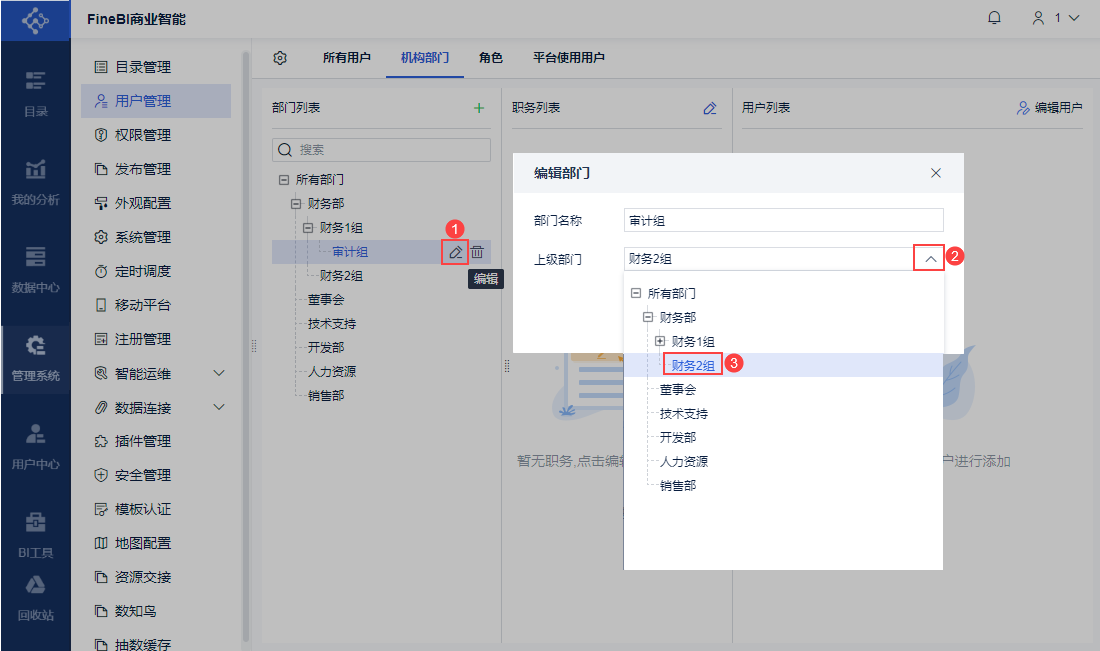The image size is (1100, 651).
Task: Click the department search field
Action: click(x=382, y=150)
